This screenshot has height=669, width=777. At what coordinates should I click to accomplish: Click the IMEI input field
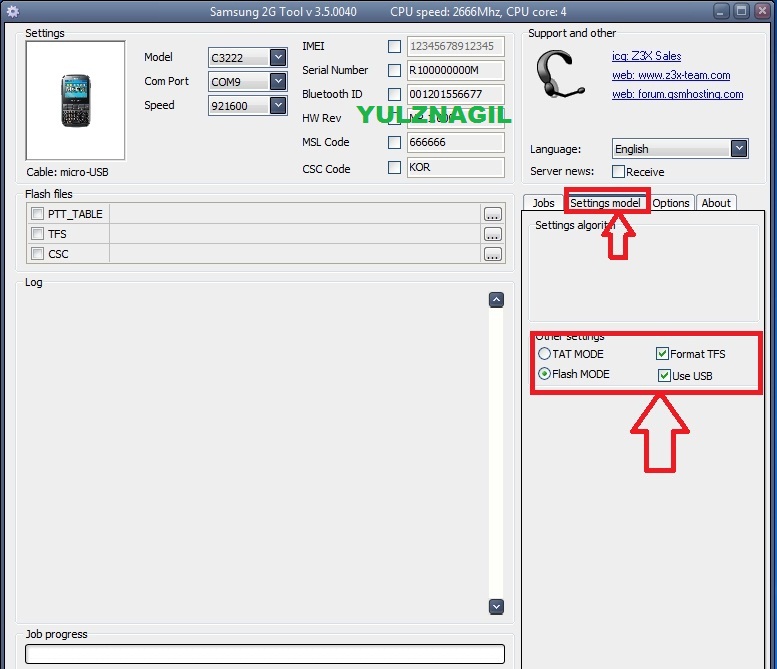[455, 47]
